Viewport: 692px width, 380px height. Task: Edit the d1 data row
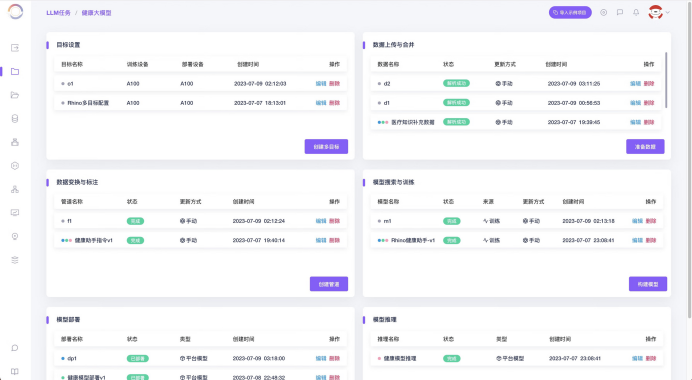click(635, 103)
